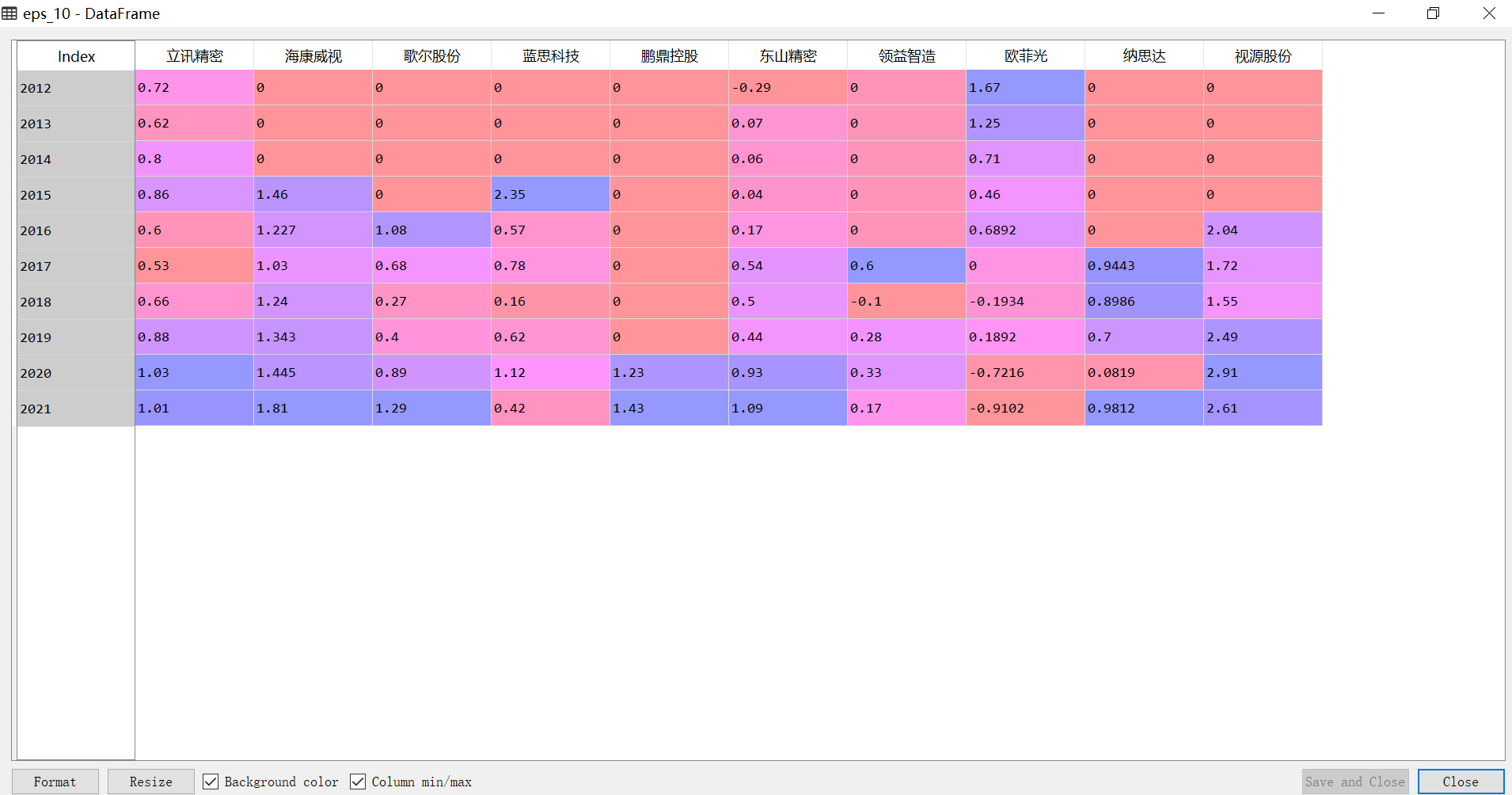Click the 视源股份 column header
The image size is (1512, 795).
(1263, 56)
